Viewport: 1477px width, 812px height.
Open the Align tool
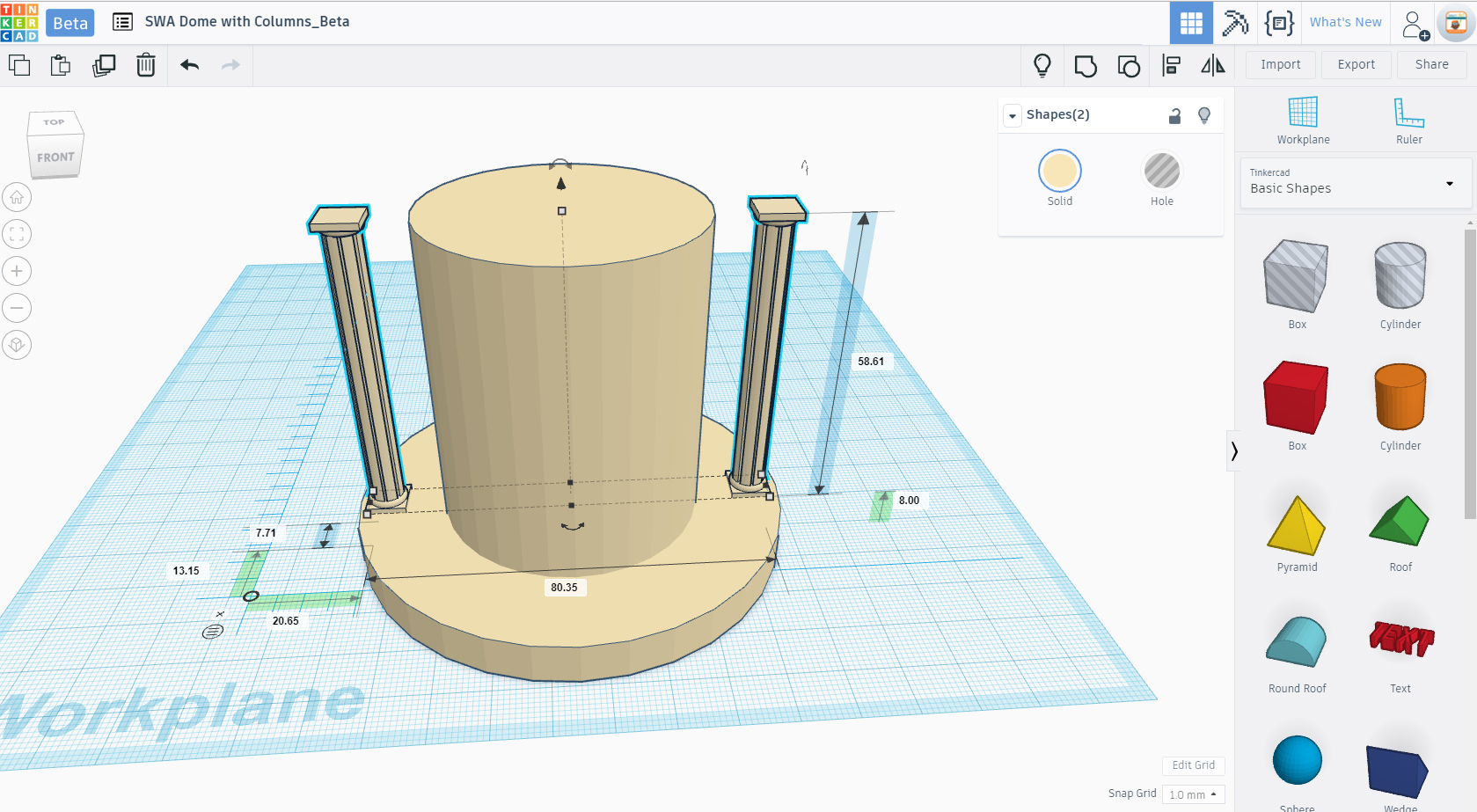1171,65
